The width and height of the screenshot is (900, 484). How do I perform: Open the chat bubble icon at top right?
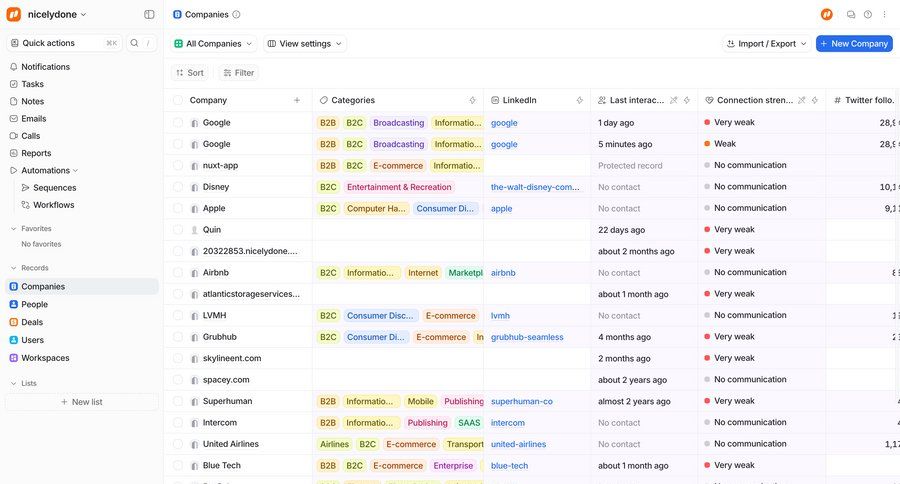click(851, 14)
